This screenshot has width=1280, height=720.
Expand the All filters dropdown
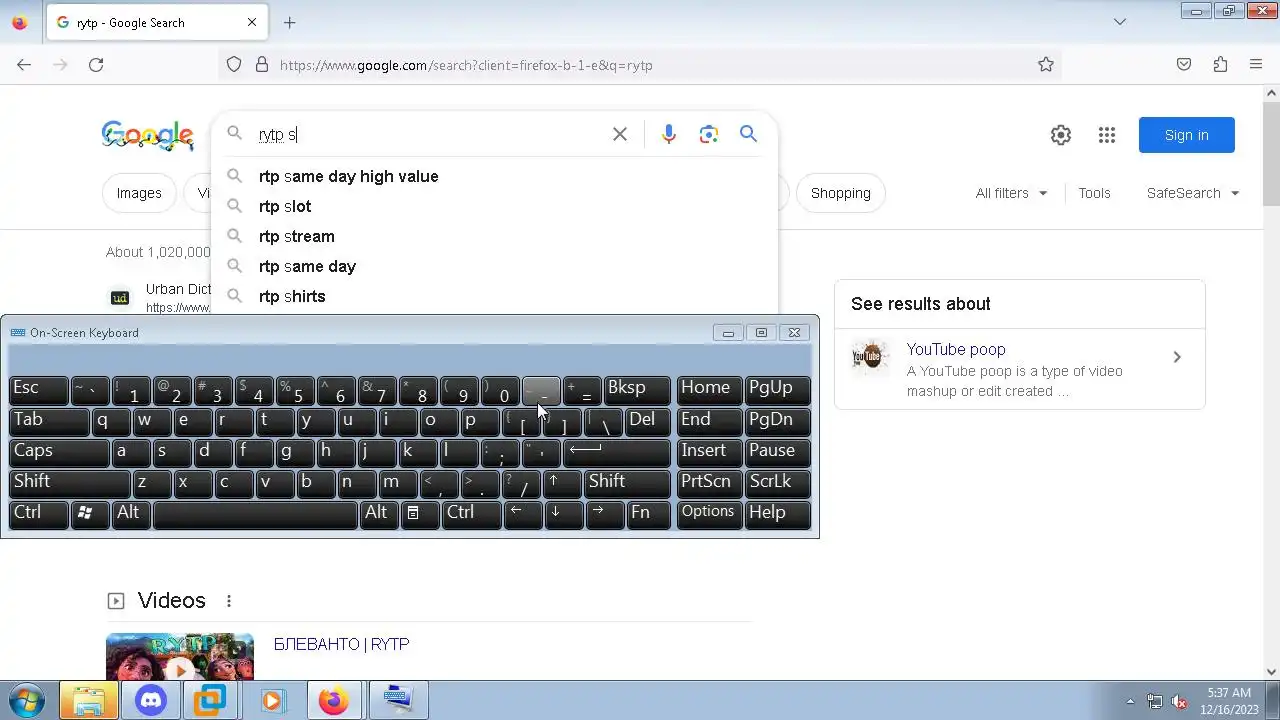(x=1011, y=193)
